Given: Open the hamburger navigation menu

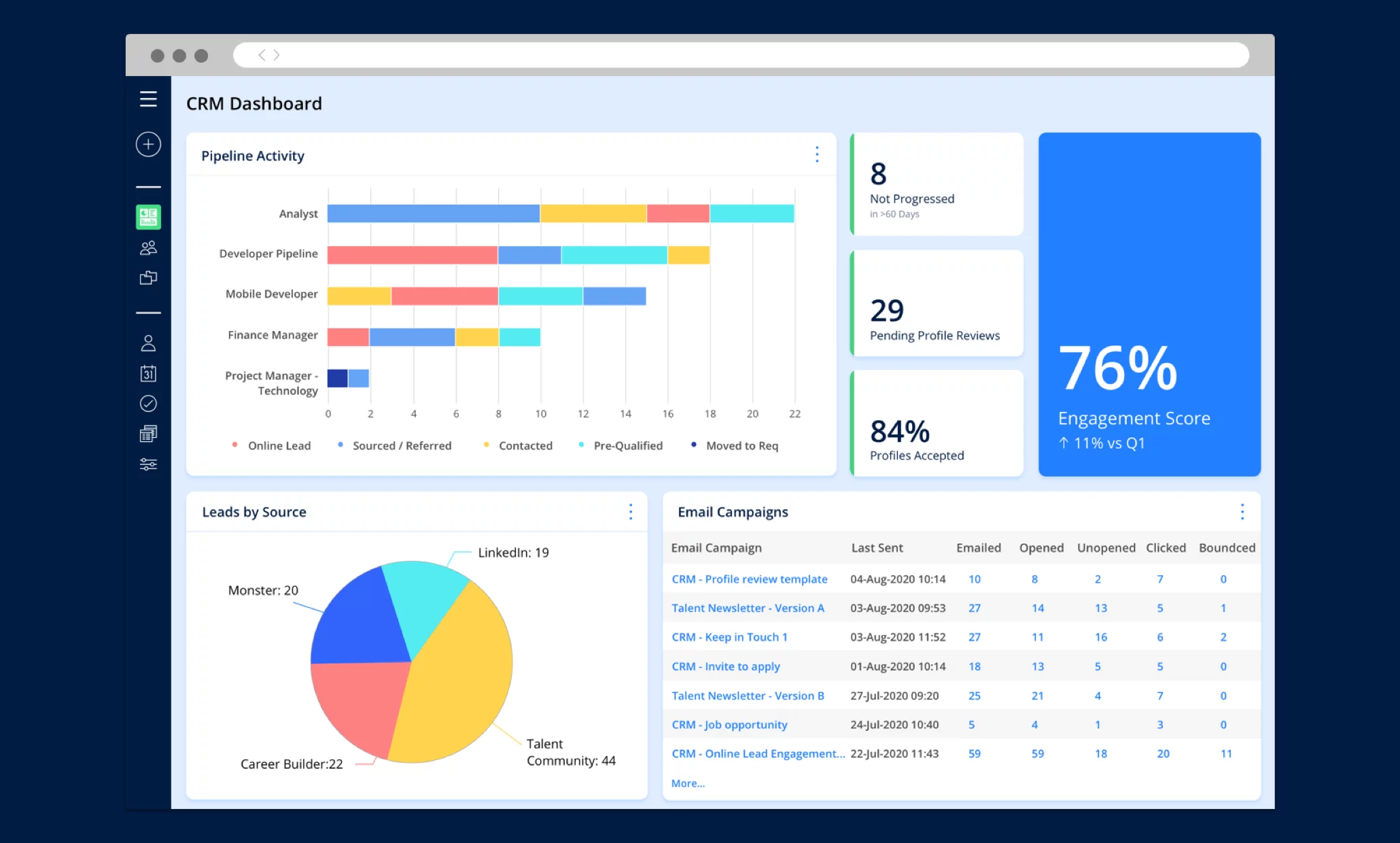Looking at the screenshot, I should 148,99.
